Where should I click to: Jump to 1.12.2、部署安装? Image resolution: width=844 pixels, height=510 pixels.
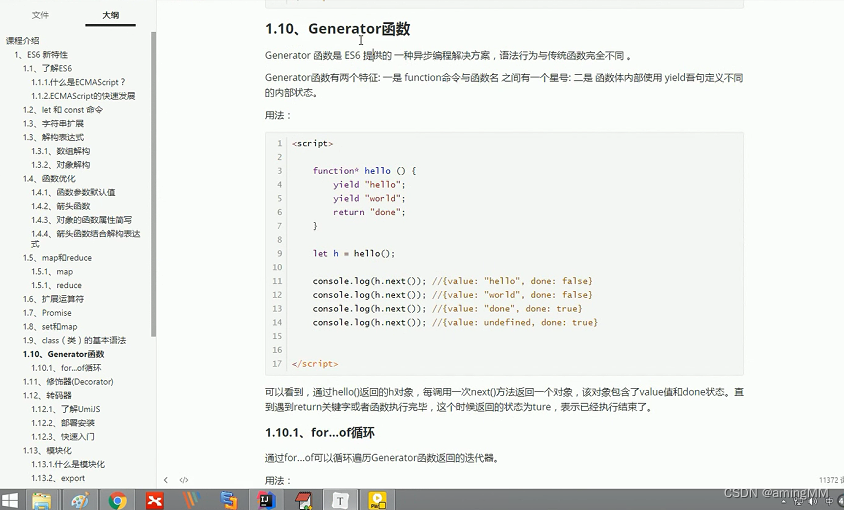[x=63, y=423]
